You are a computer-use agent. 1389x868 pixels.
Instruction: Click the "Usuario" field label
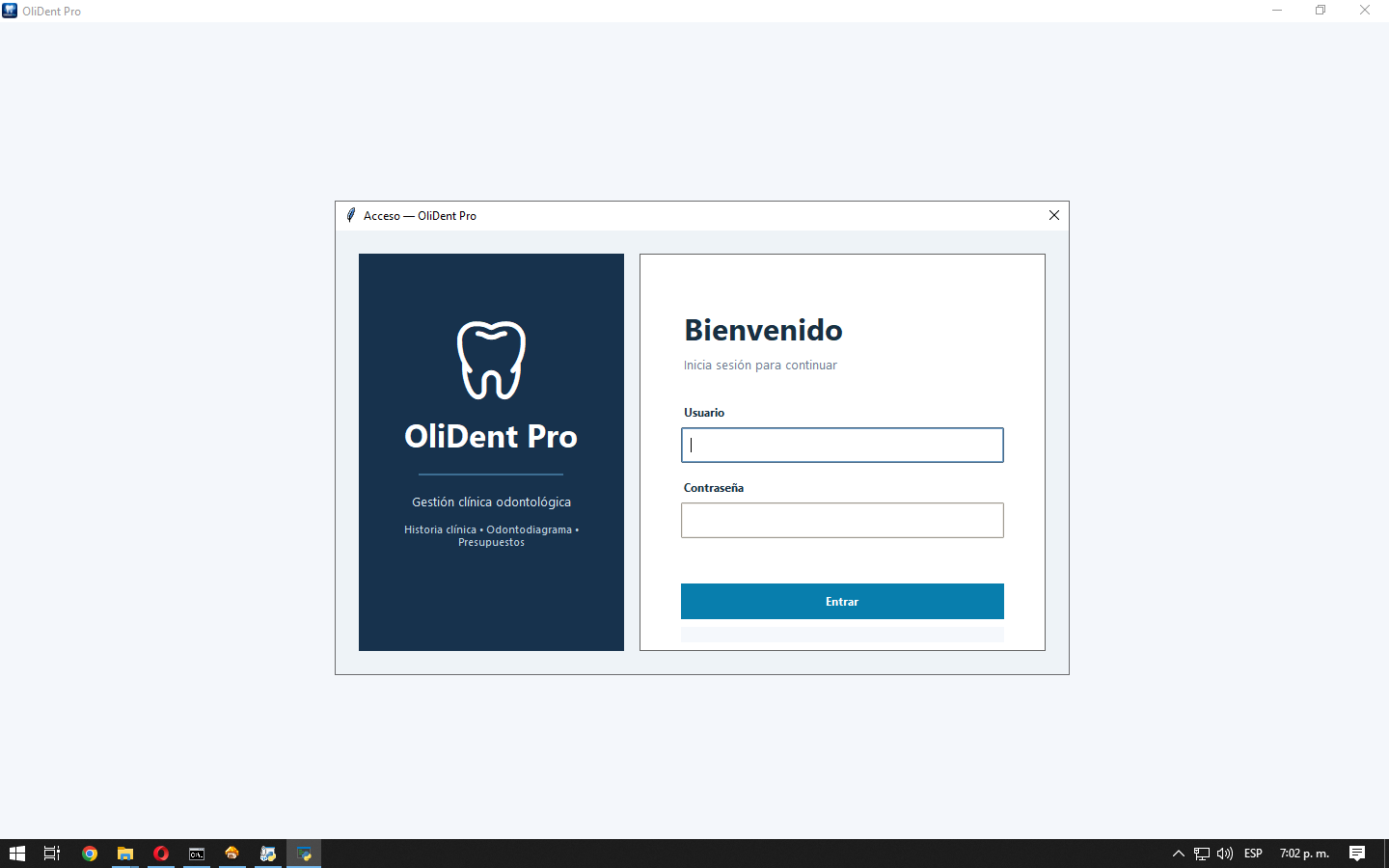click(704, 413)
